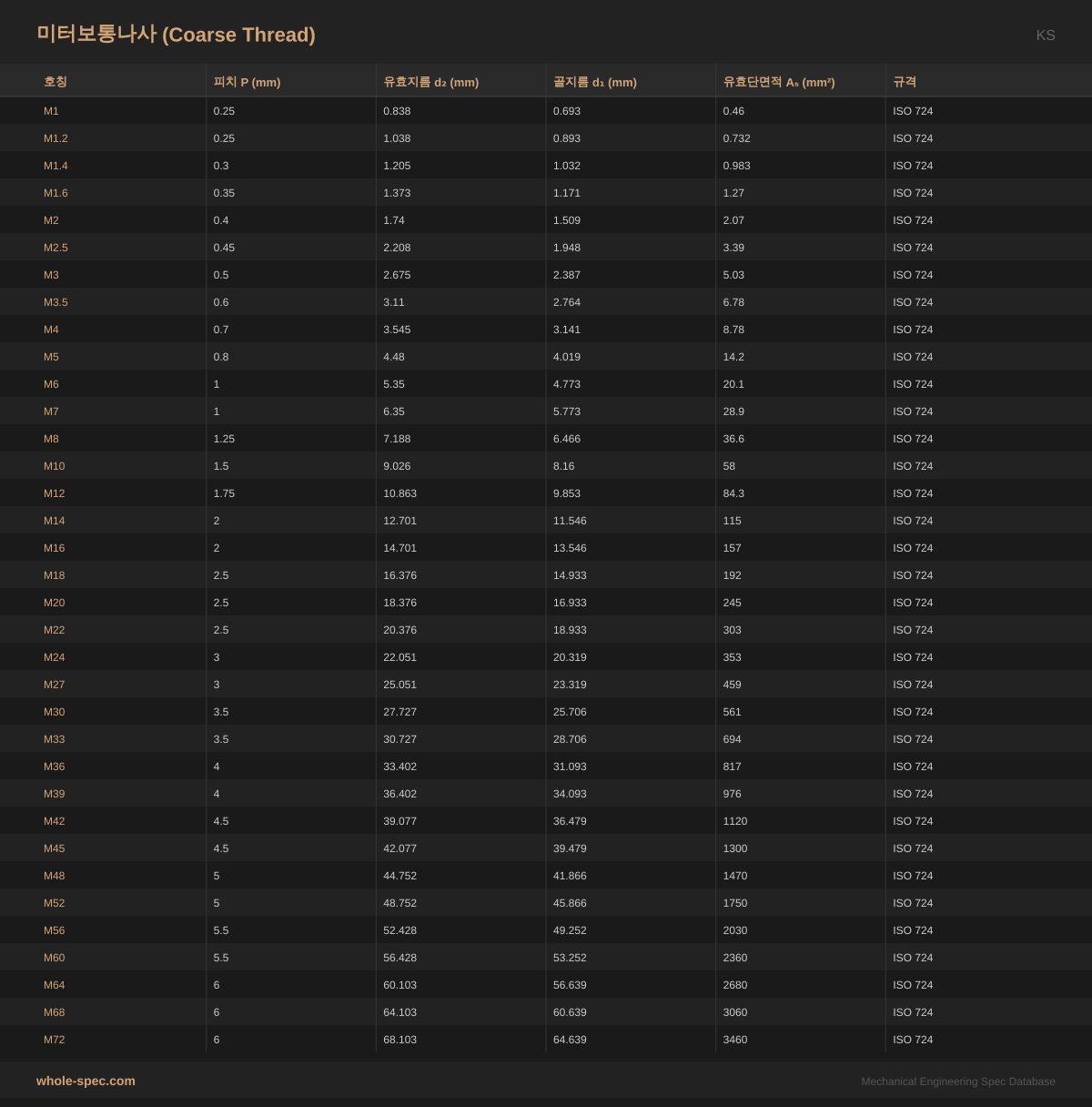Click stress area 3460 in M72 row

734,1040
